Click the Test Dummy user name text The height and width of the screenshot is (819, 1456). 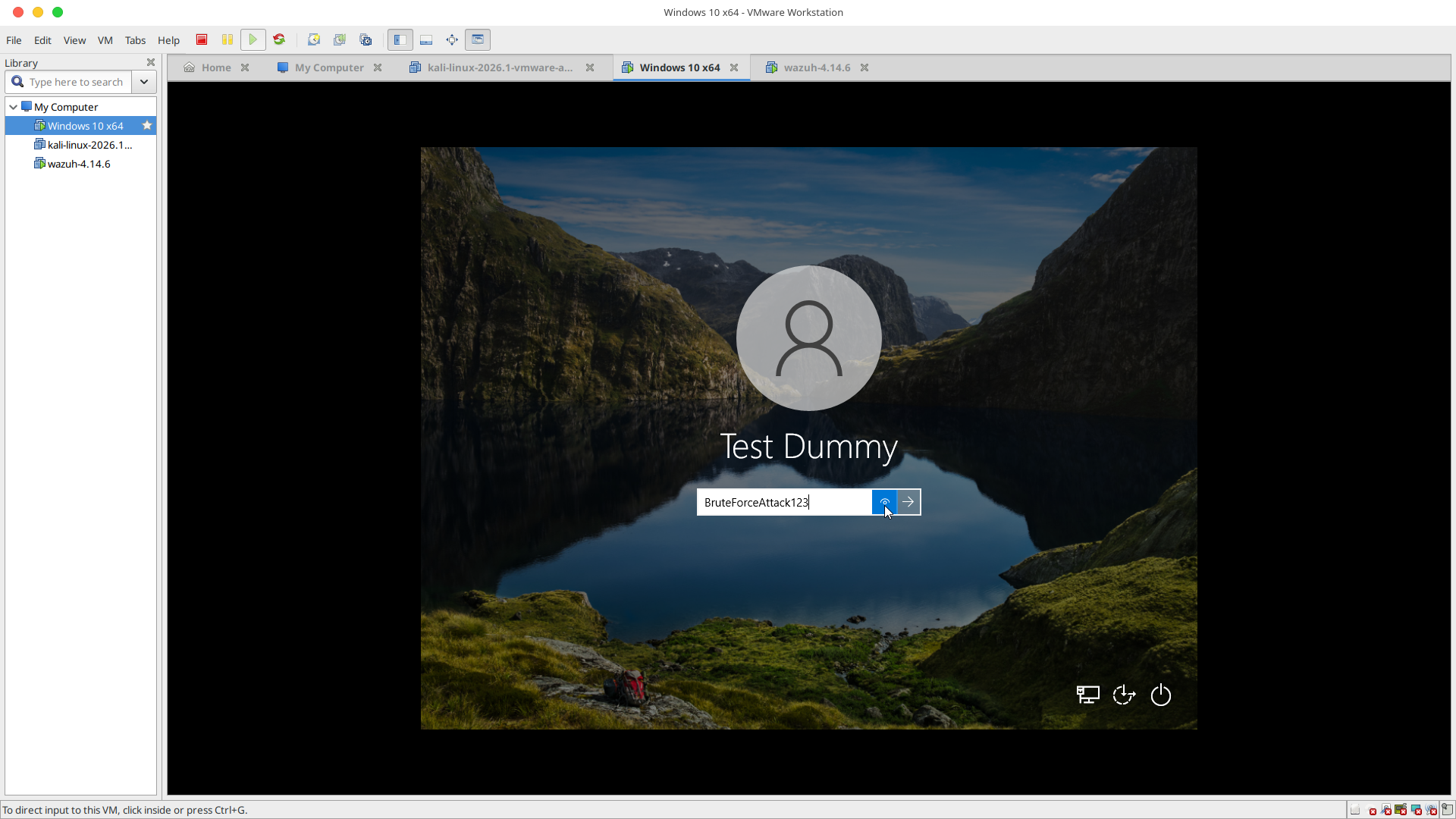[808, 447]
